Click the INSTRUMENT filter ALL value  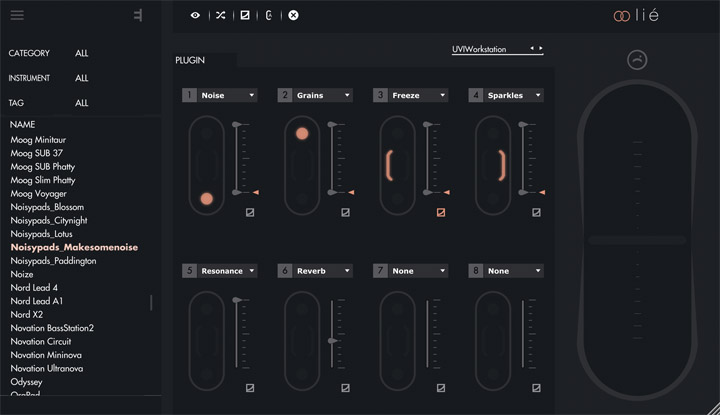point(82,78)
